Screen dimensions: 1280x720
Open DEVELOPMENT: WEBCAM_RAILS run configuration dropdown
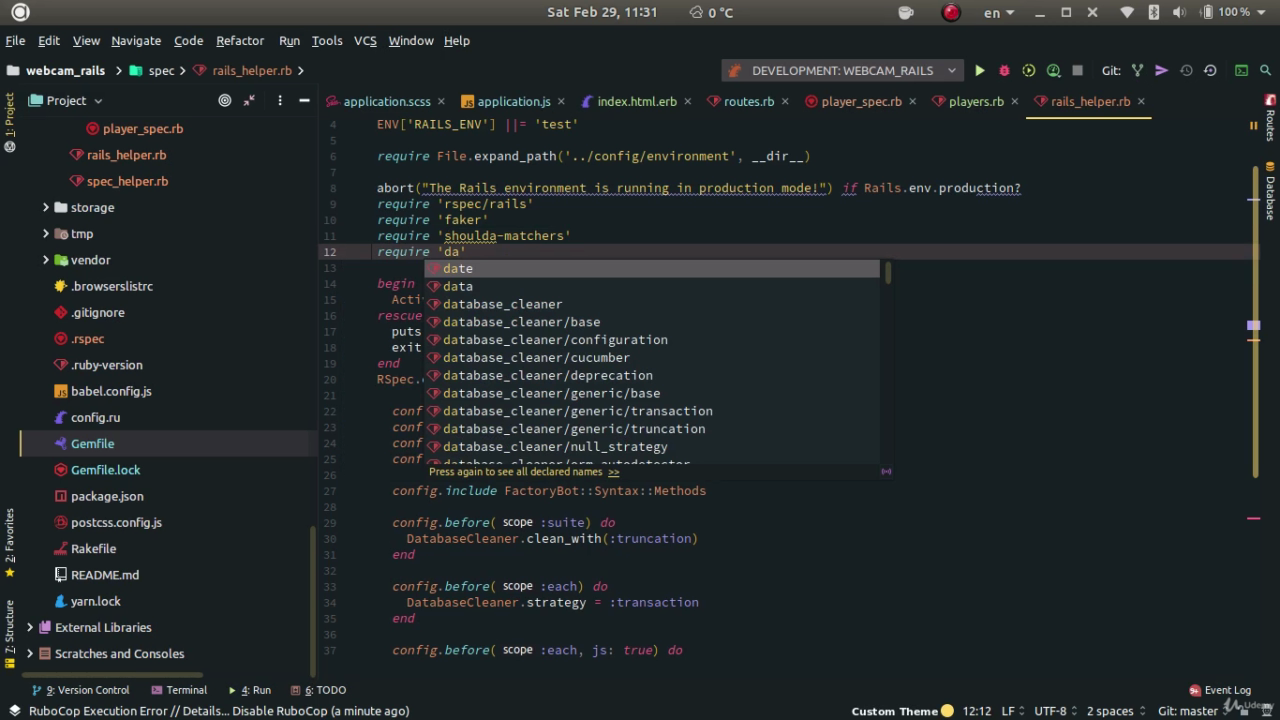click(x=842, y=71)
